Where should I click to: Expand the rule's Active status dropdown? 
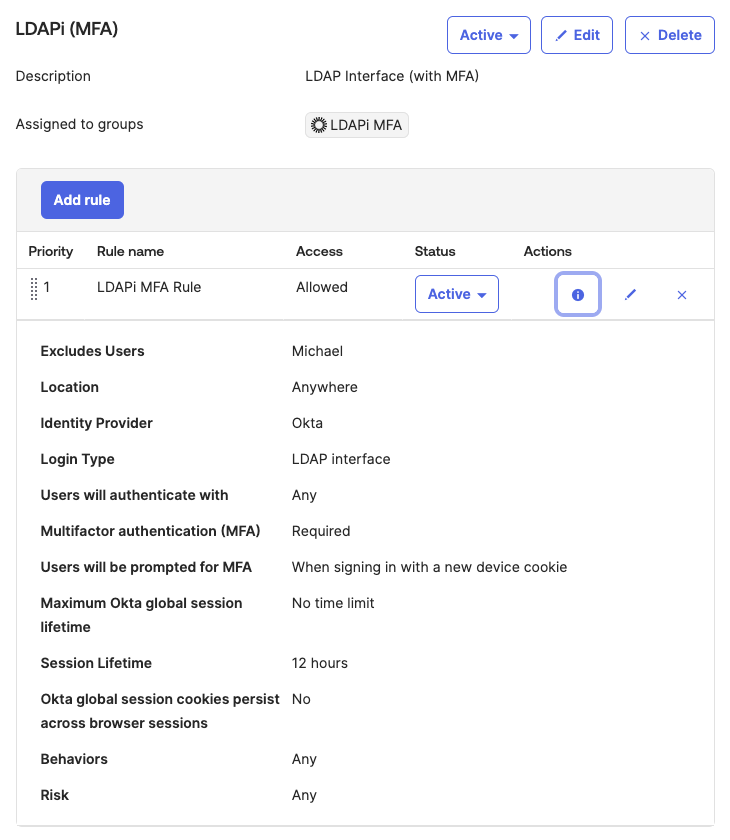pos(456,294)
